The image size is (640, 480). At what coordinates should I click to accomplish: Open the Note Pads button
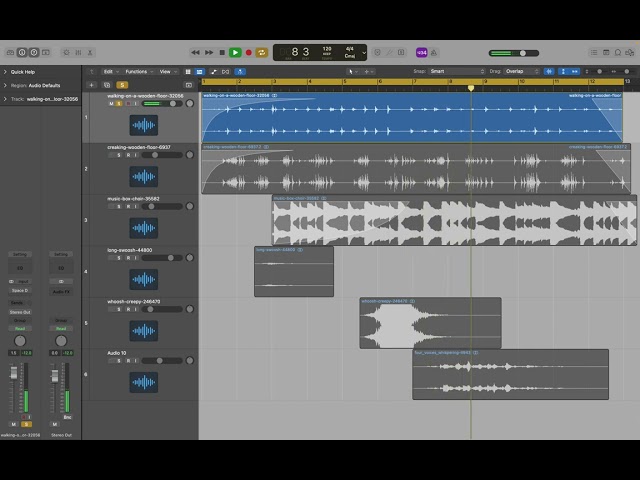(x=606, y=52)
